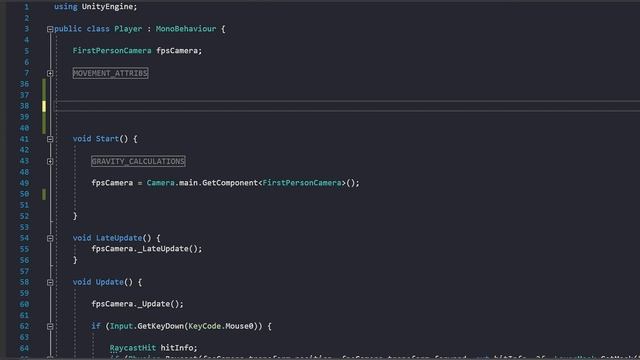Click the class name 'Player'

point(128,29)
